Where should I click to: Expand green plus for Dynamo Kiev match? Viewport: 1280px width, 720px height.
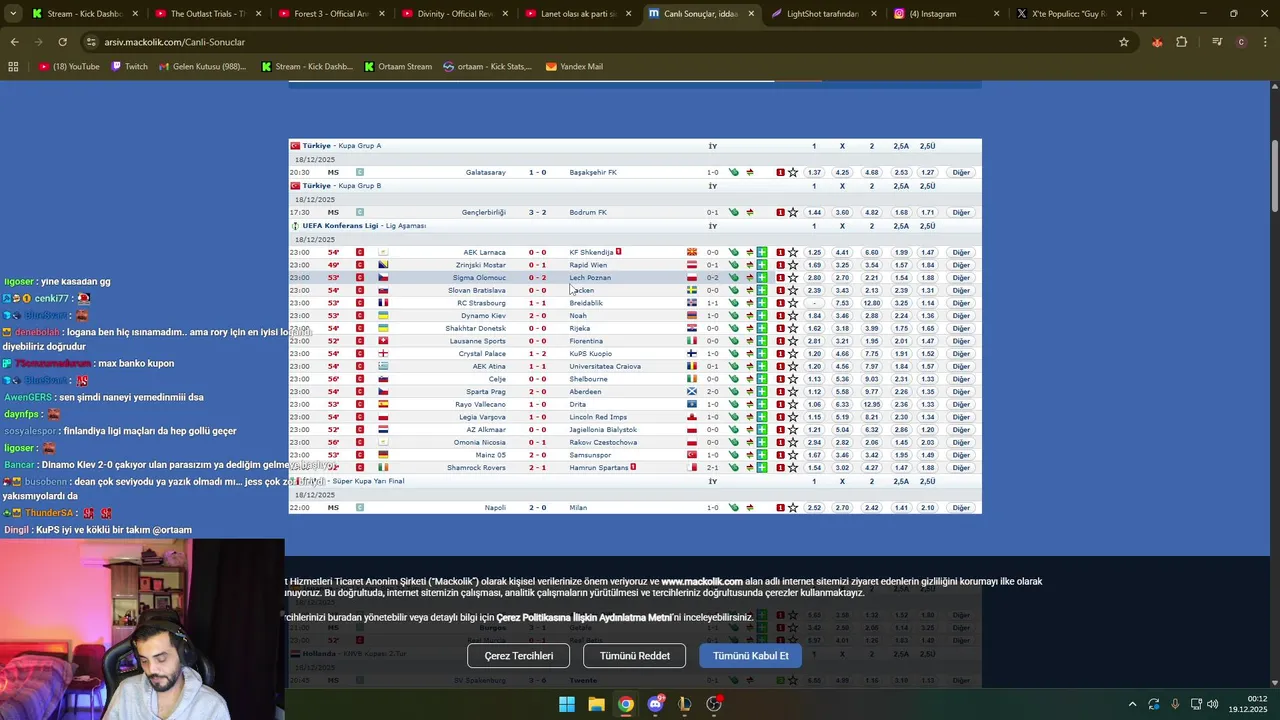[x=762, y=315]
